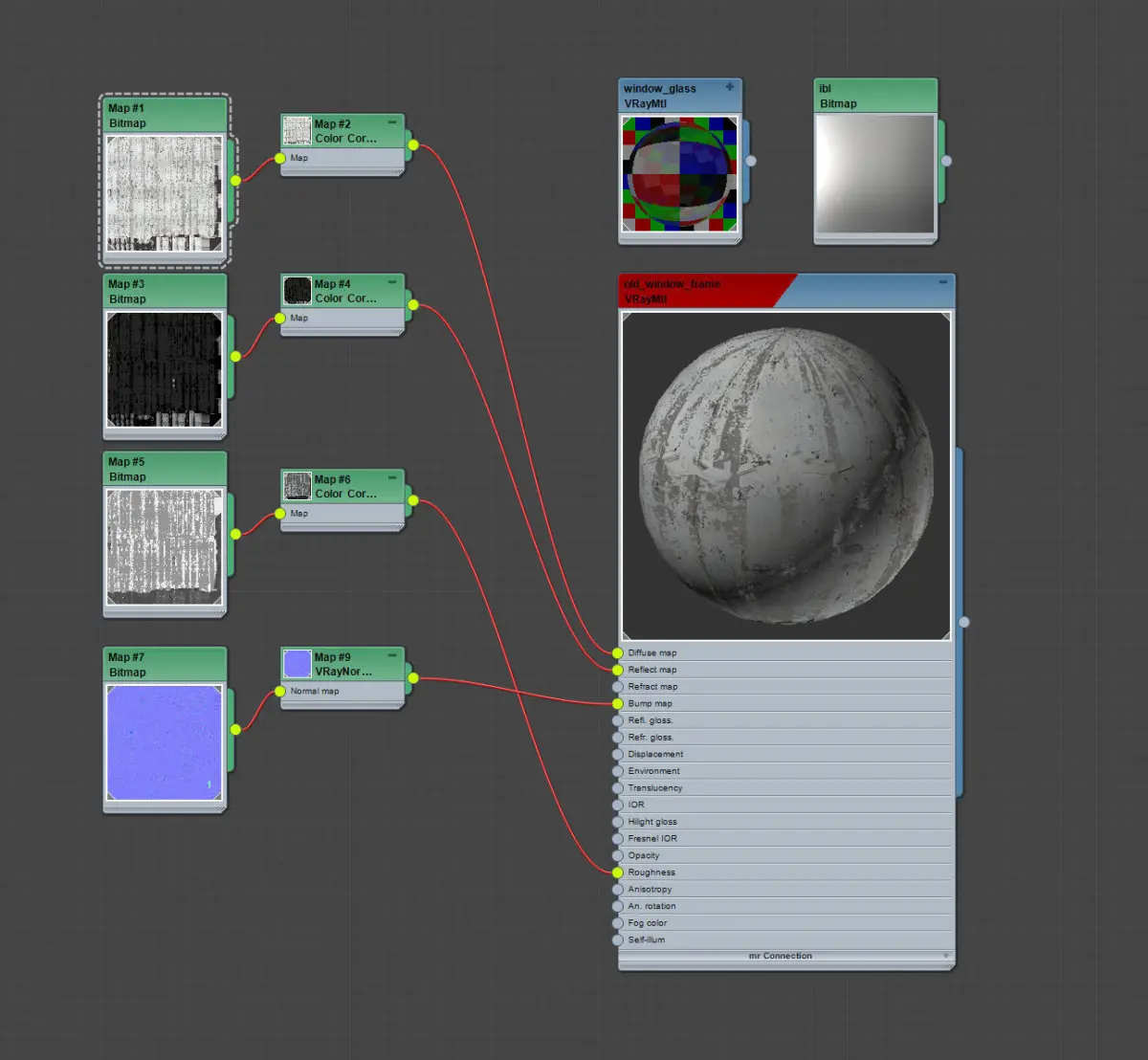Viewport: 1148px width, 1060px height.
Task: Collapse the Map #9 VRayNormalMap node
Action: coord(392,655)
